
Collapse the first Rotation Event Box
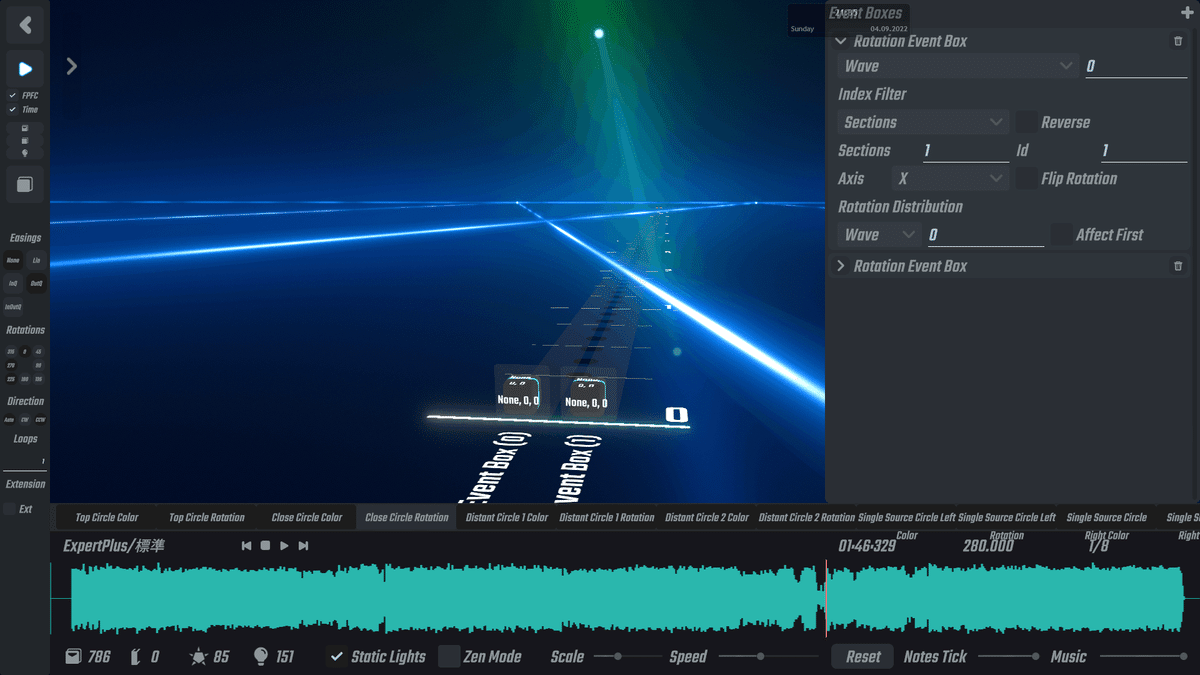tap(841, 41)
